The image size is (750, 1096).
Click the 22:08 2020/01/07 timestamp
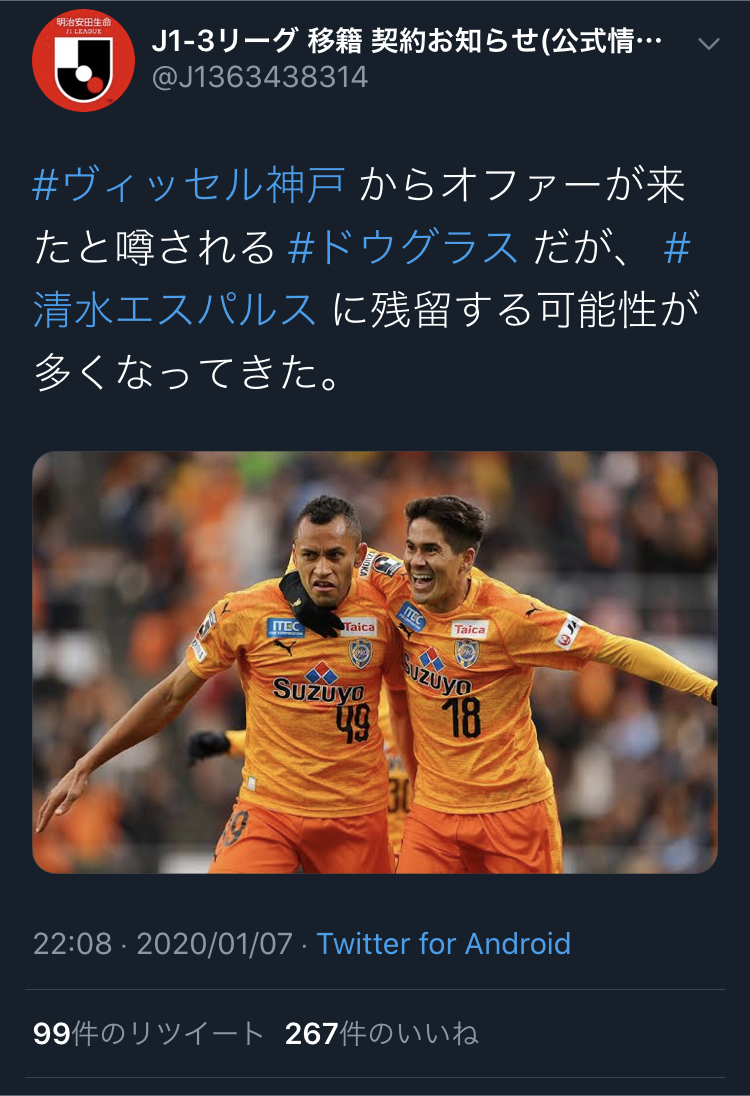(x=163, y=944)
